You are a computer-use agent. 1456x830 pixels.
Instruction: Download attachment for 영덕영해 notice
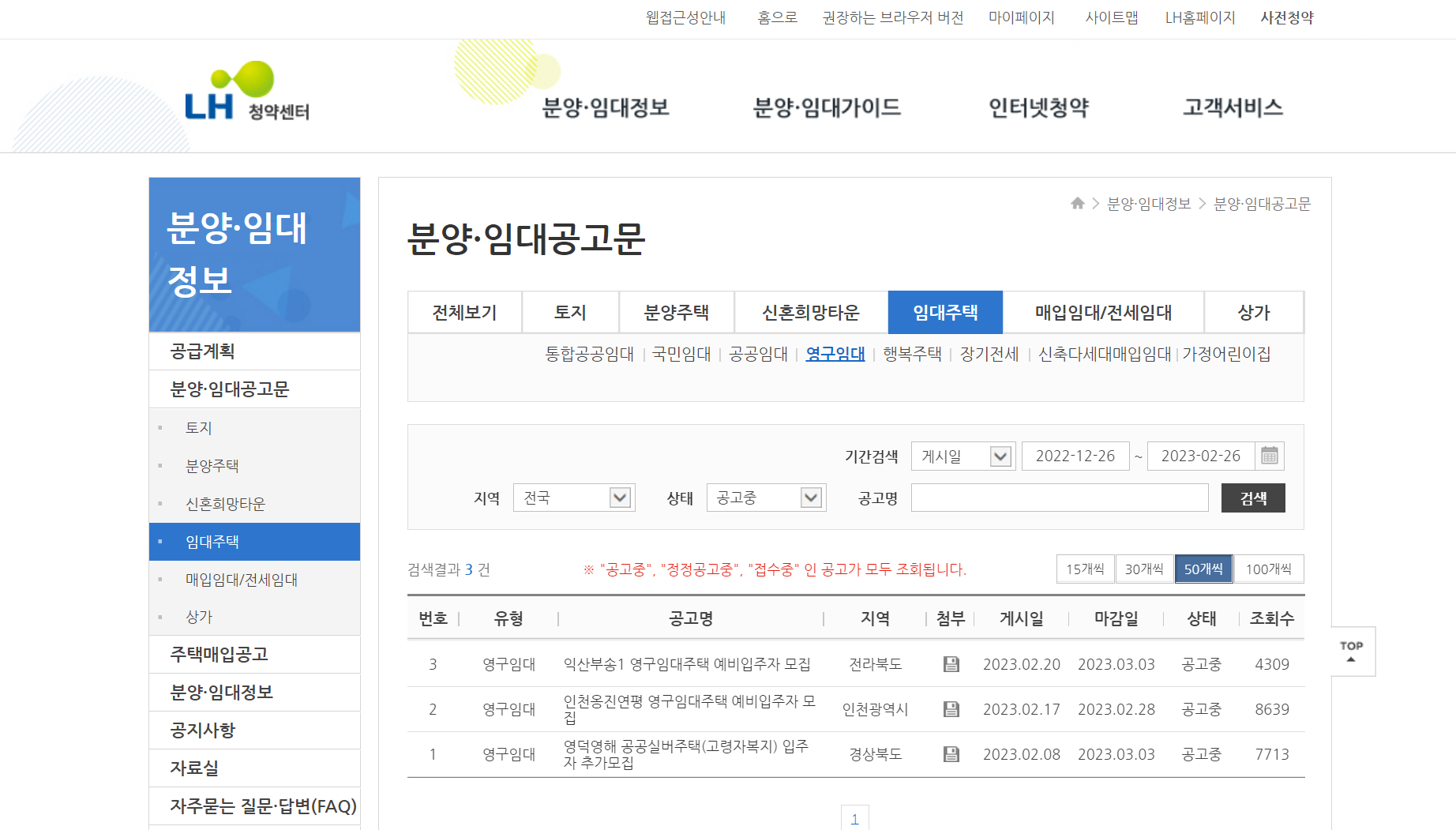pyautogui.click(x=951, y=754)
